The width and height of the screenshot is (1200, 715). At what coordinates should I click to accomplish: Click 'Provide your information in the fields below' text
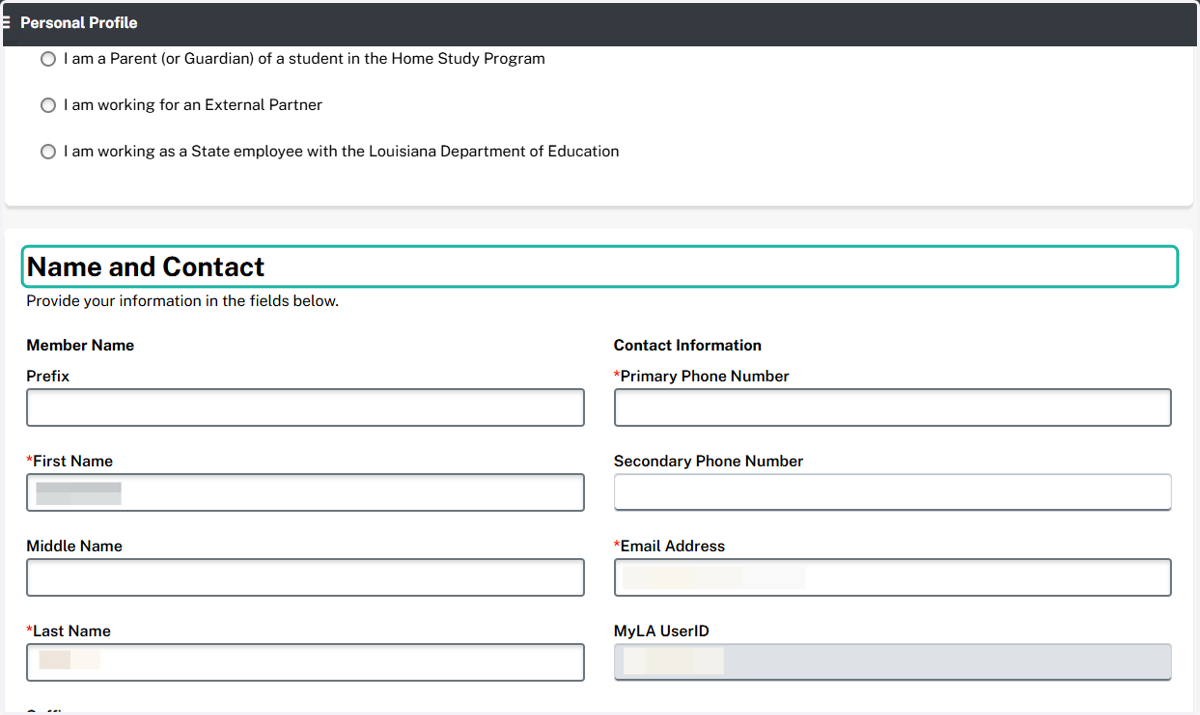tap(182, 301)
